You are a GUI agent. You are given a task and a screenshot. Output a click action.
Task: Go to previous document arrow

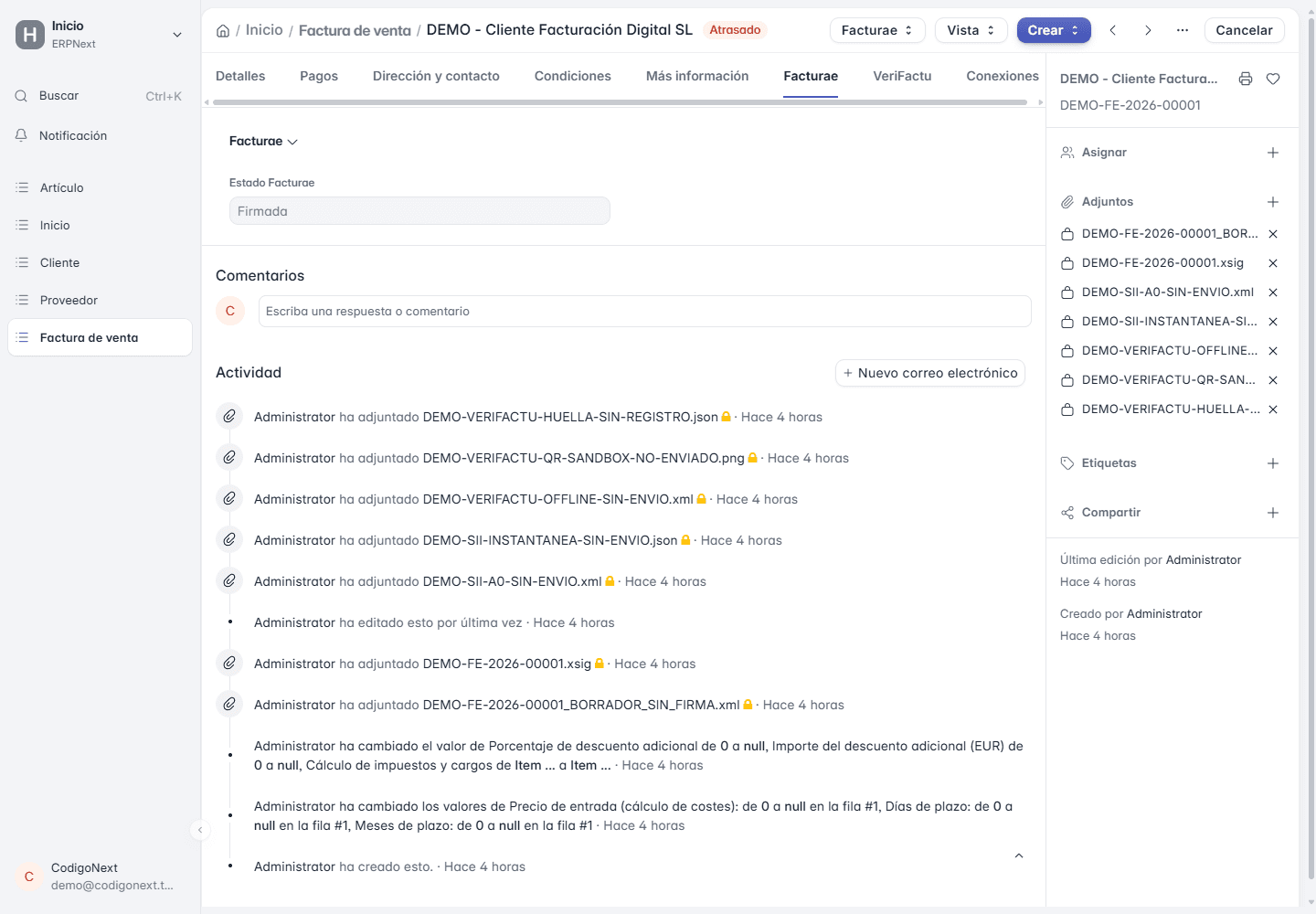(x=1113, y=30)
